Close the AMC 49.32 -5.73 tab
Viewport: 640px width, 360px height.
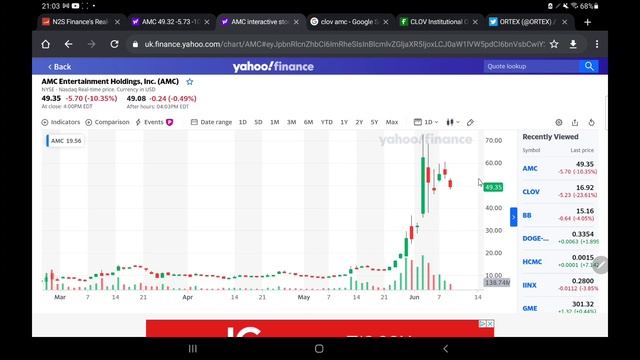207,22
